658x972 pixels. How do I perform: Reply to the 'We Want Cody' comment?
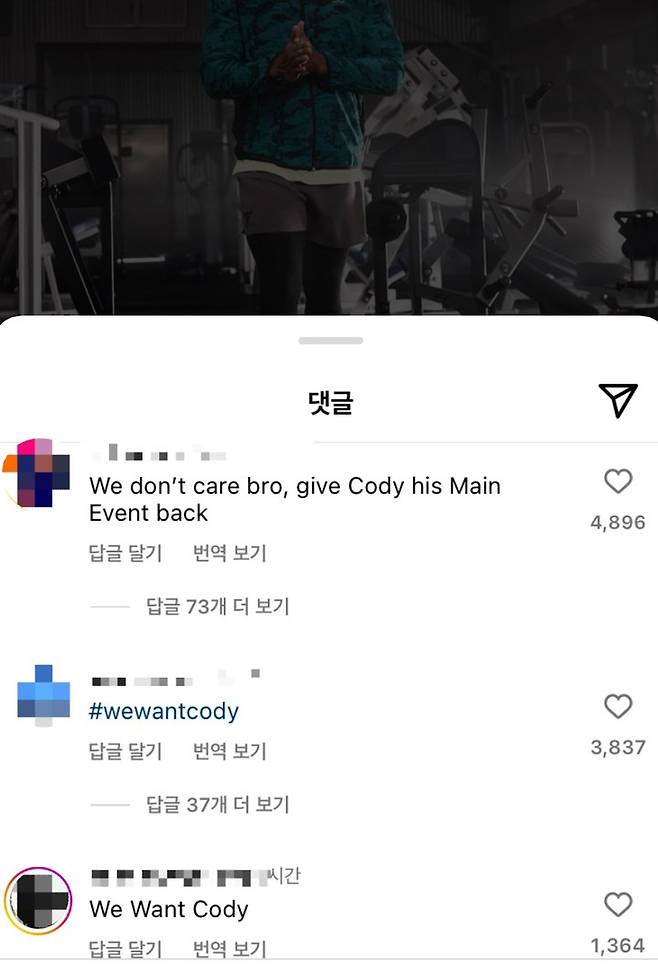[125, 948]
